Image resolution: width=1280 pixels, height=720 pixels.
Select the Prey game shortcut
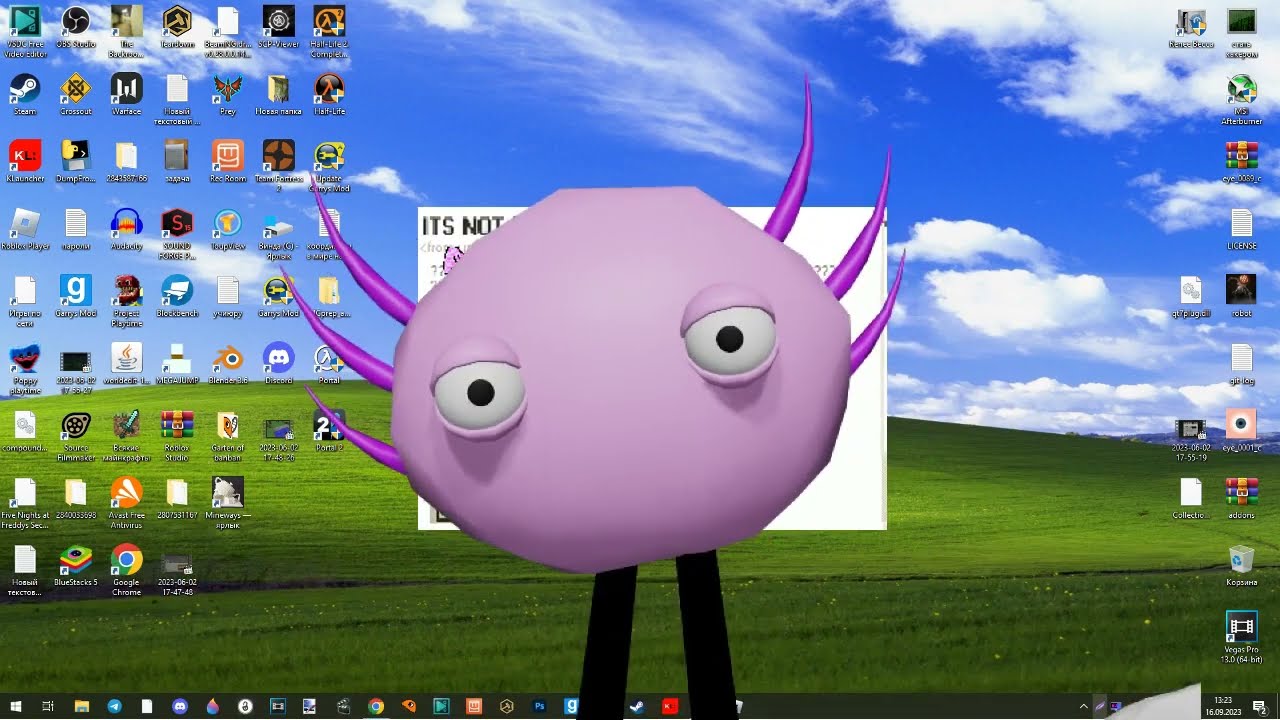[x=228, y=95]
